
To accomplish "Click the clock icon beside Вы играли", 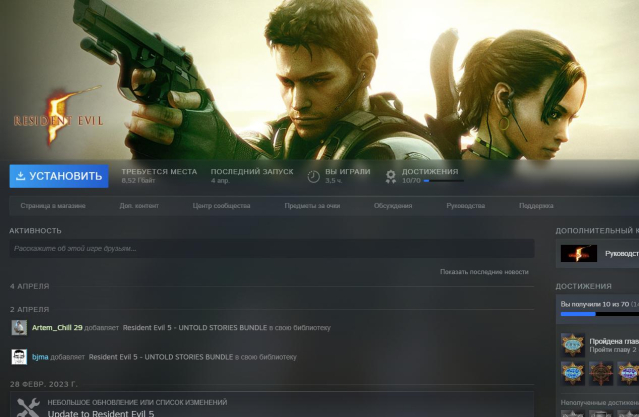I will [x=313, y=176].
